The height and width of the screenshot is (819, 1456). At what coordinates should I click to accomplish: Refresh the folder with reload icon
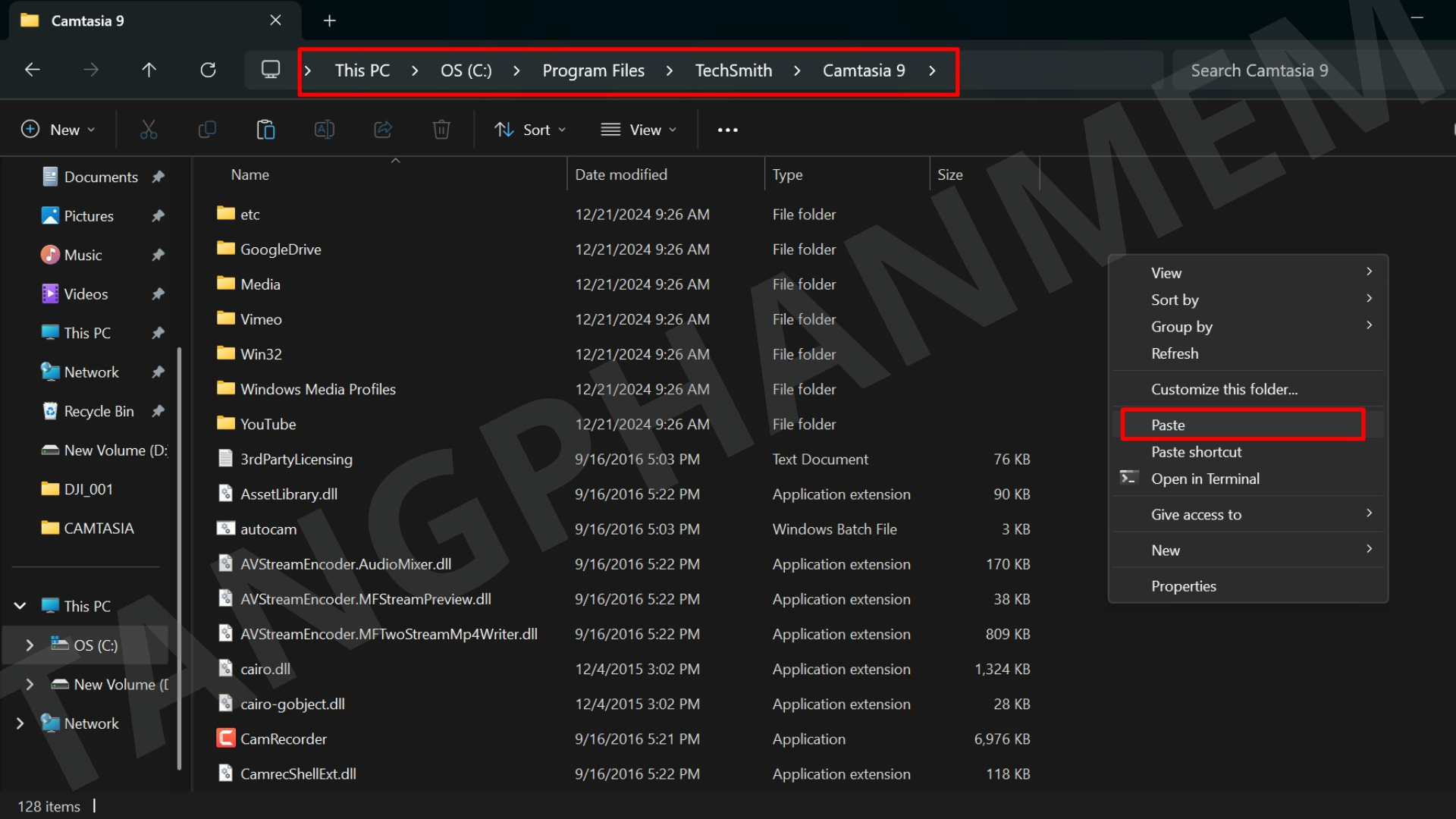pos(208,70)
